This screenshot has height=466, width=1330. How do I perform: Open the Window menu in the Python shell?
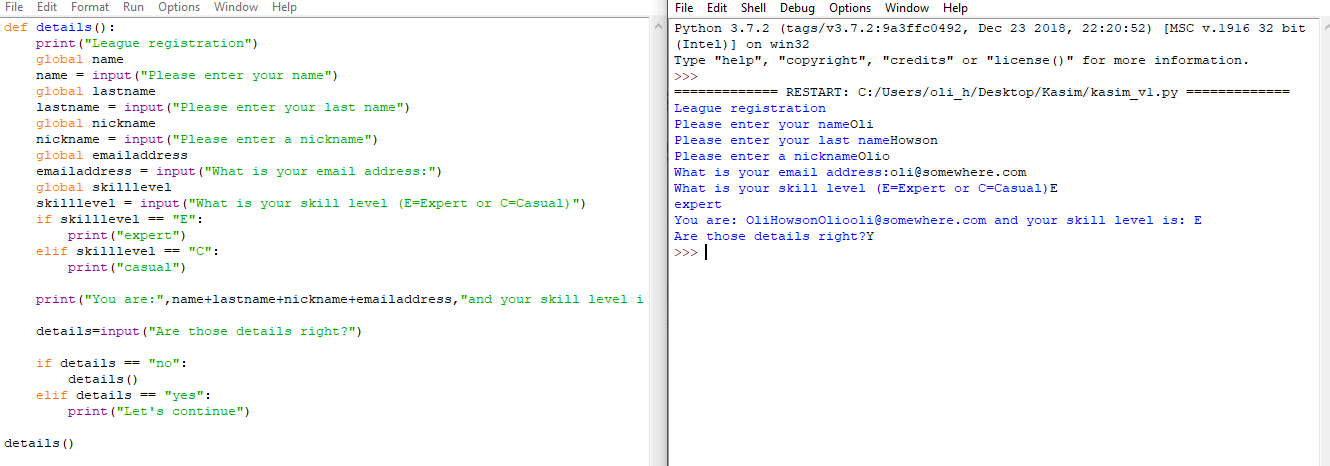pos(908,8)
